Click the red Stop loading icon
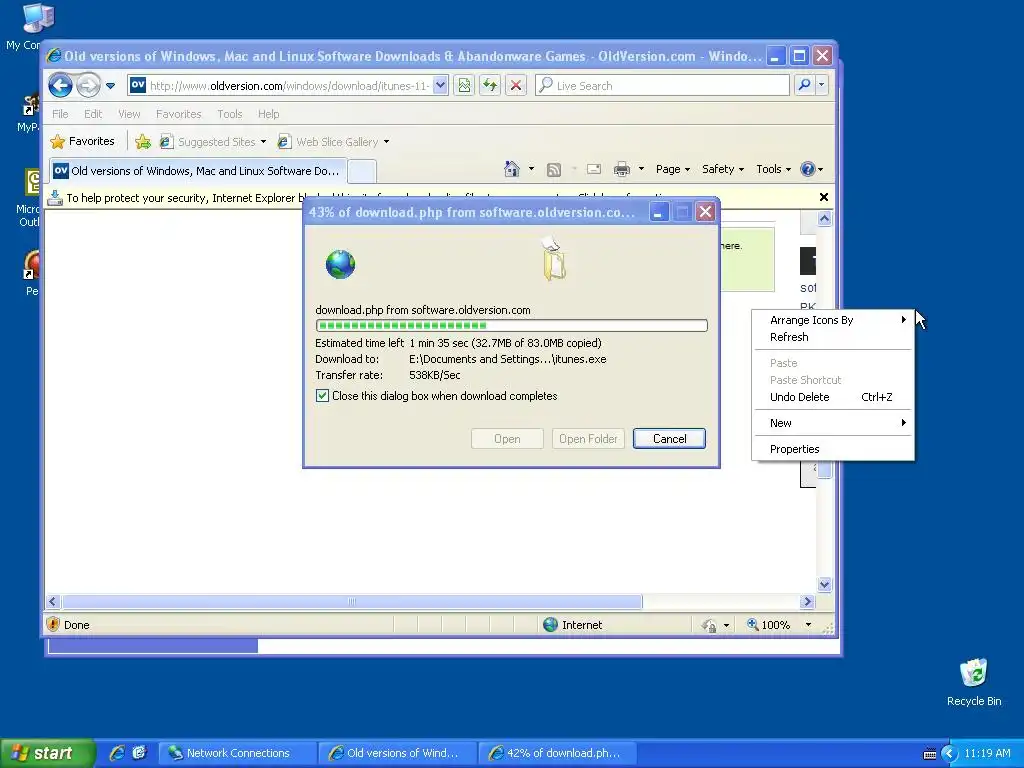This screenshot has height=768, width=1024. tap(516, 86)
